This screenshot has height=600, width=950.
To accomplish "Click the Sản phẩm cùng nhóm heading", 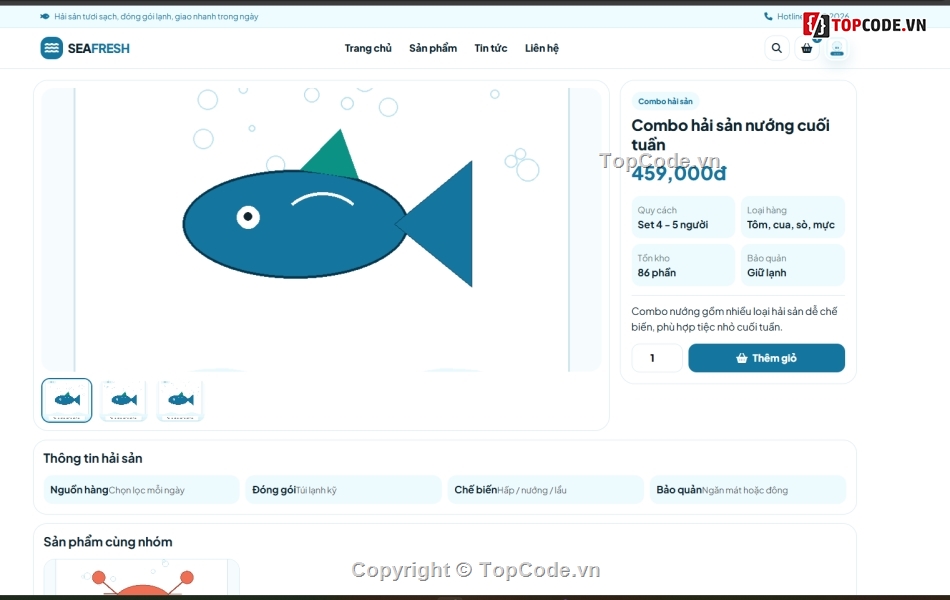I will (x=108, y=542).
